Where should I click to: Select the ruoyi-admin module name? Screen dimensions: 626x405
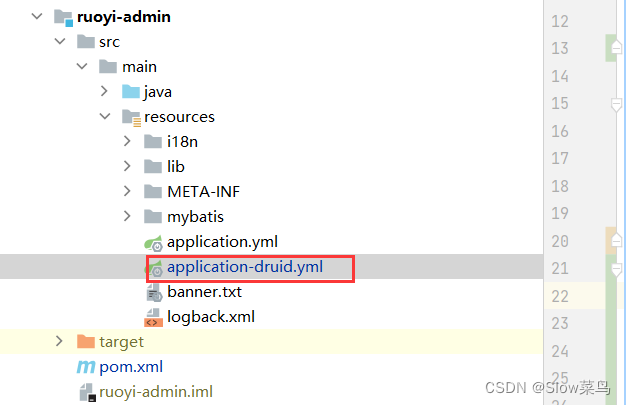[x=124, y=17]
